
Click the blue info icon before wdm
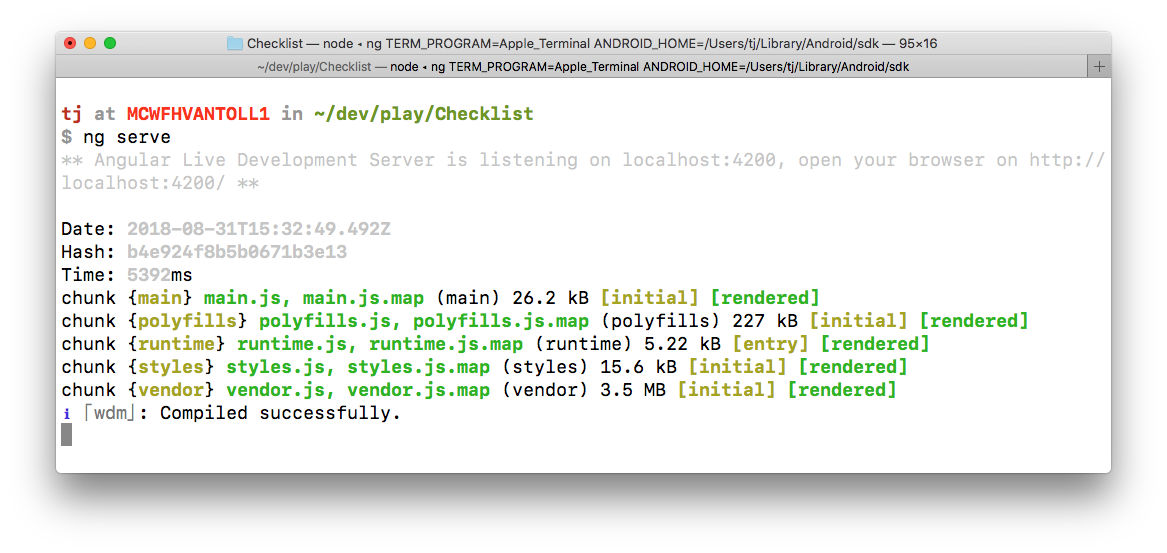pyautogui.click(x=66, y=413)
